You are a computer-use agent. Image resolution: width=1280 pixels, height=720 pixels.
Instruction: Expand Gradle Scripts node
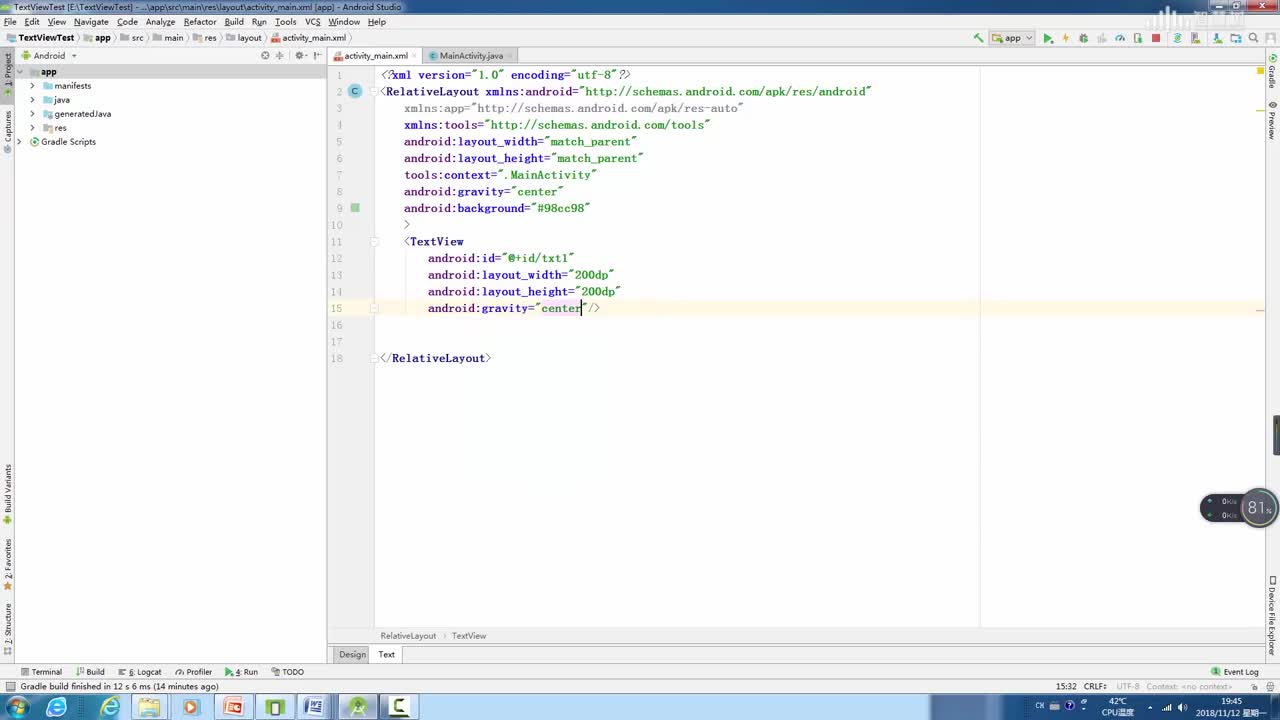pyautogui.click(x=19, y=142)
